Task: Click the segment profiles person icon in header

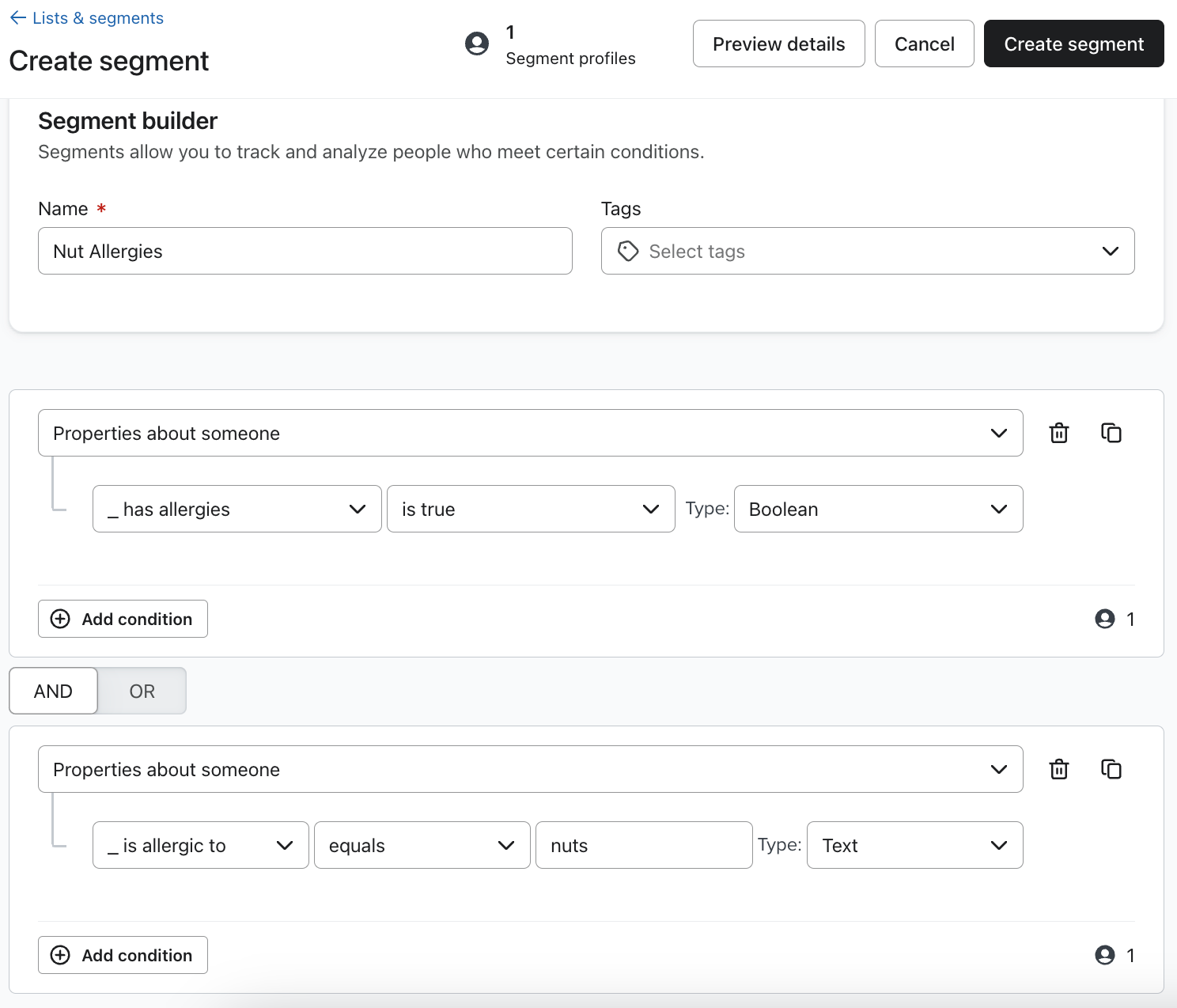Action: [x=477, y=44]
